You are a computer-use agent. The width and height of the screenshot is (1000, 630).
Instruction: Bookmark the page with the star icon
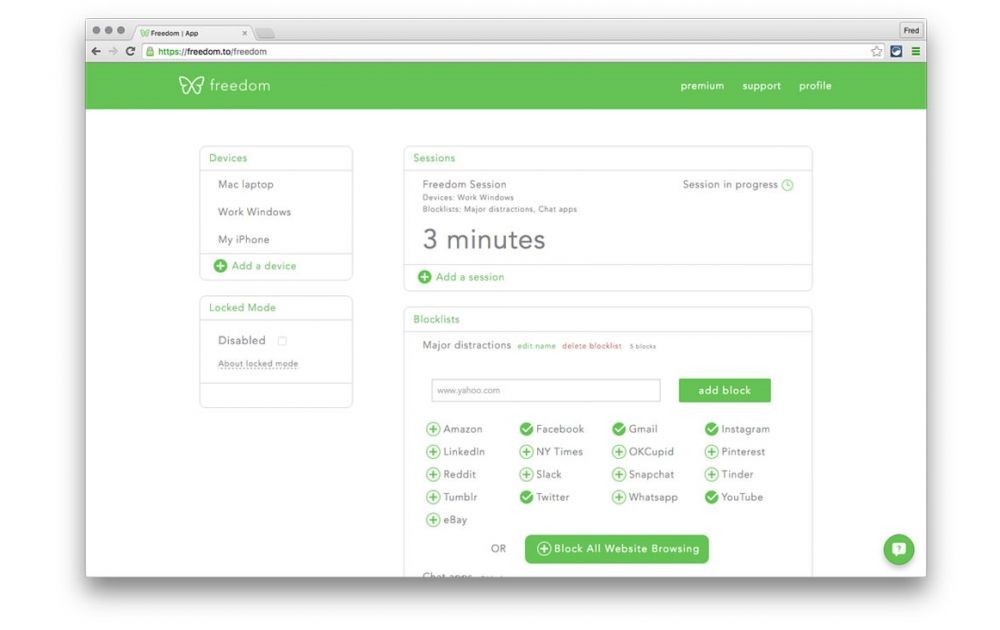[877, 52]
